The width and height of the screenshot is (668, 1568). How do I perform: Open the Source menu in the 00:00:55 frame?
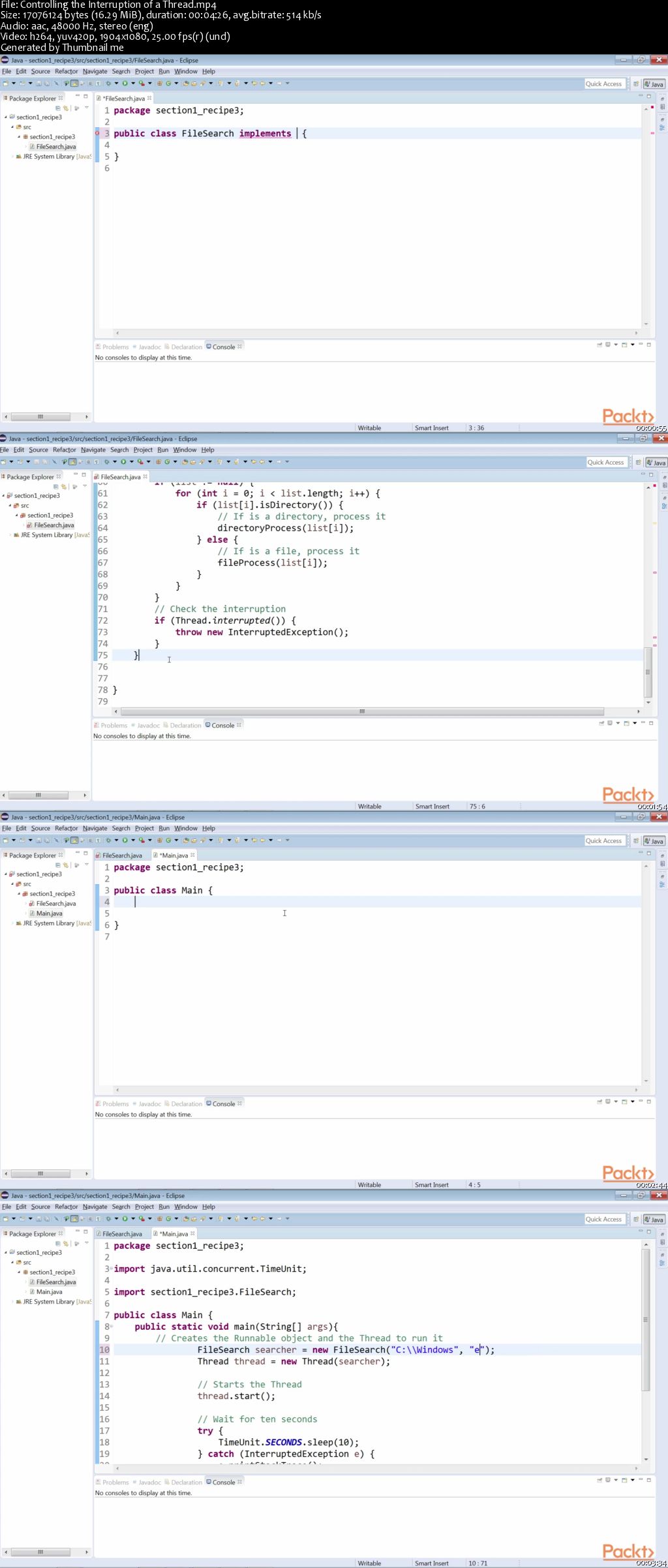pyautogui.click(x=40, y=72)
